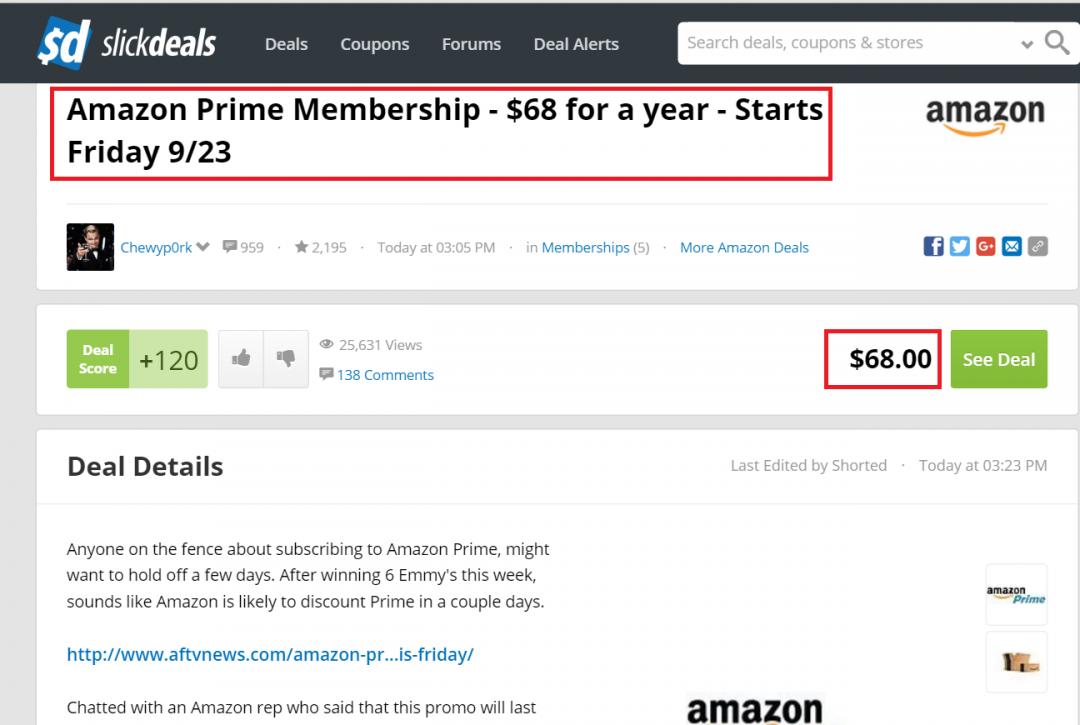Image resolution: width=1080 pixels, height=725 pixels.
Task: Share deal via email icon
Action: tap(1011, 247)
